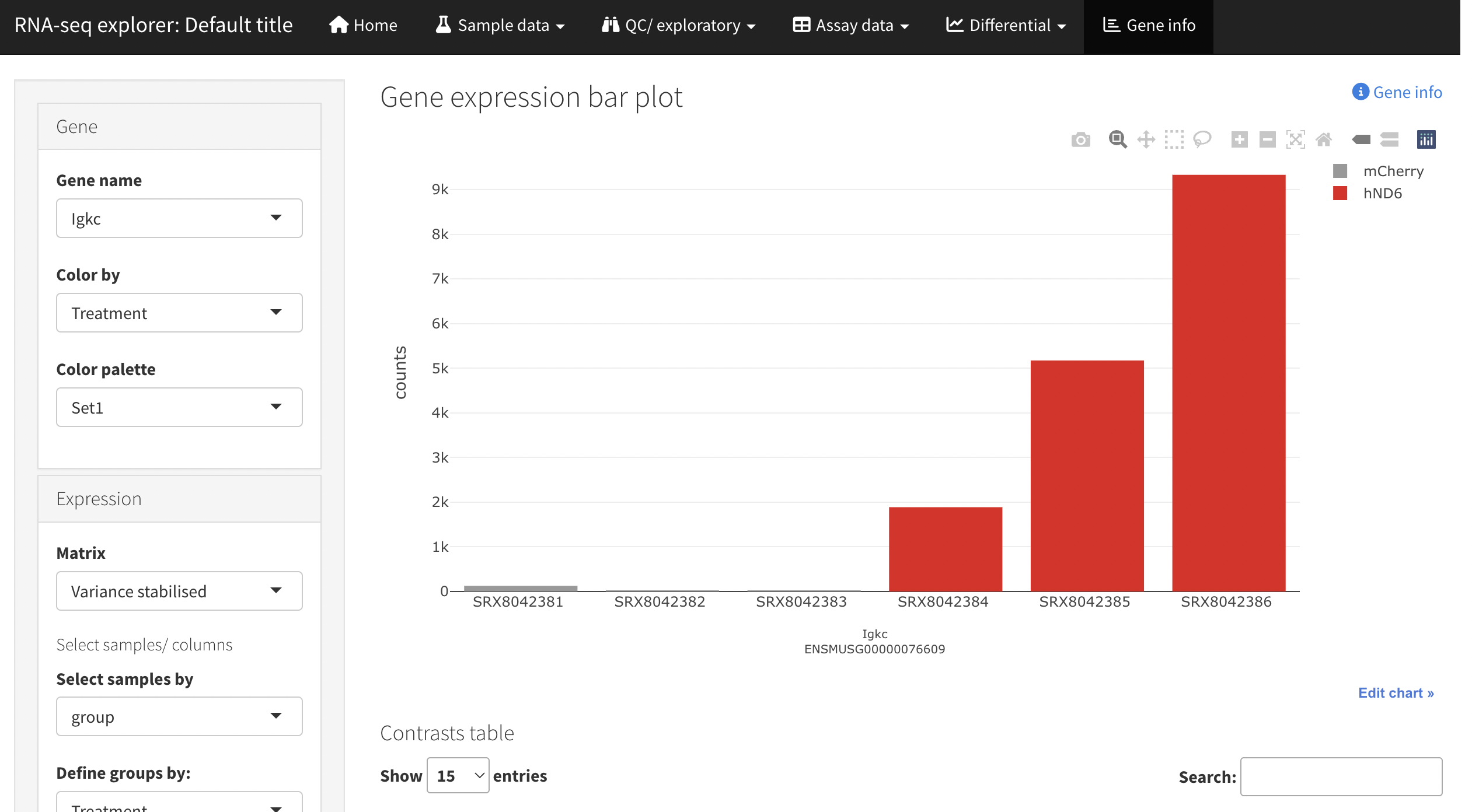Enable compare data on hover mode
Screen dimensions: 1472x812
coord(1389,140)
